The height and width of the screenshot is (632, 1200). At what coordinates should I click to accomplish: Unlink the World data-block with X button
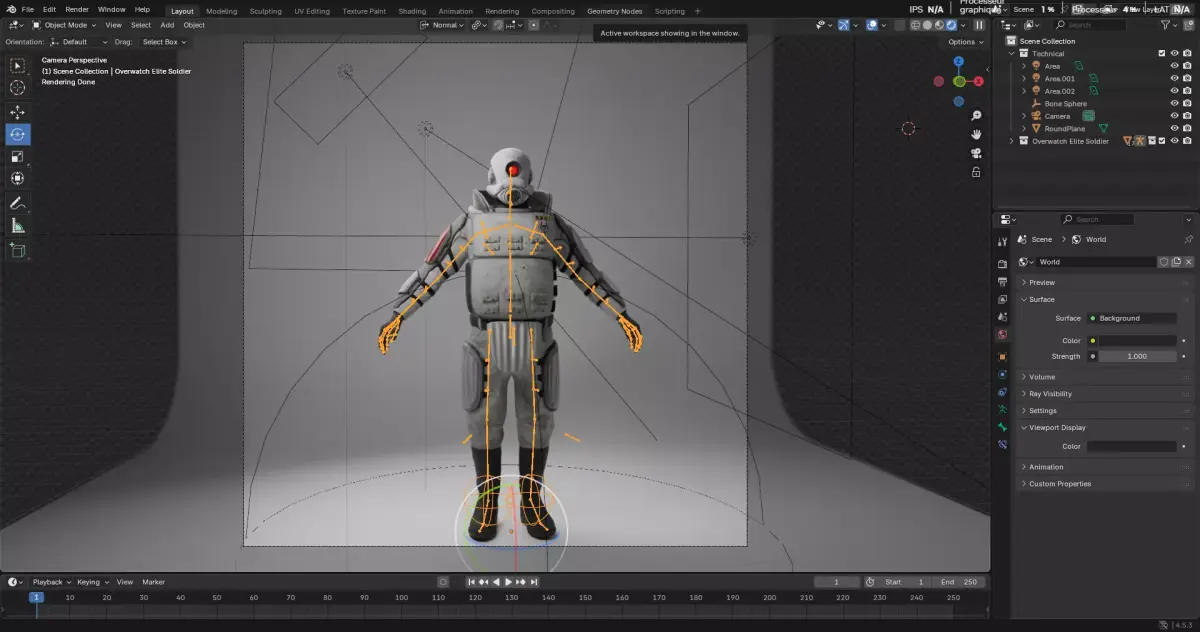coord(1188,262)
